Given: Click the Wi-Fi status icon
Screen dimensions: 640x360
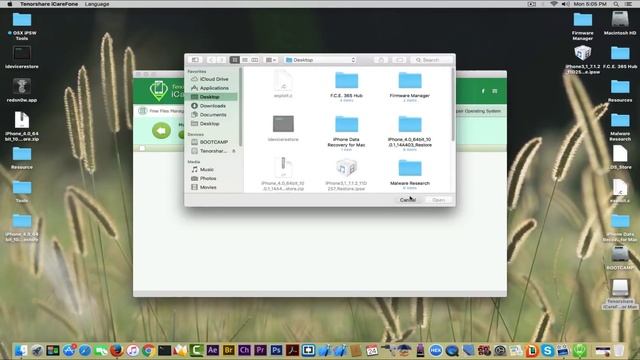Looking at the screenshot, I should (x=554, y=4).
